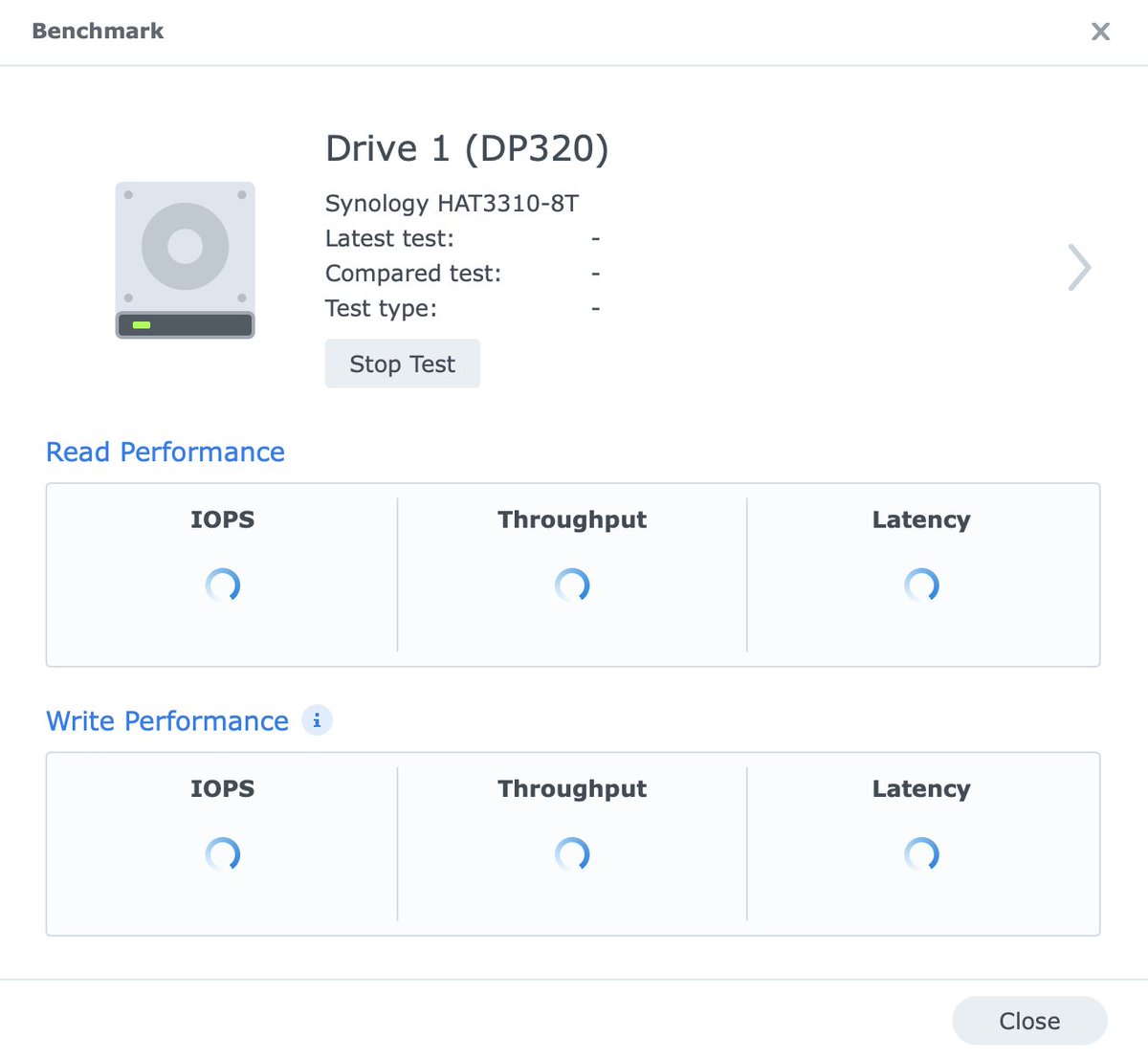Viewport: 1148px width, 1059px height.
Task: Open the Write Performance section
Action: click(x=167, y=720)
